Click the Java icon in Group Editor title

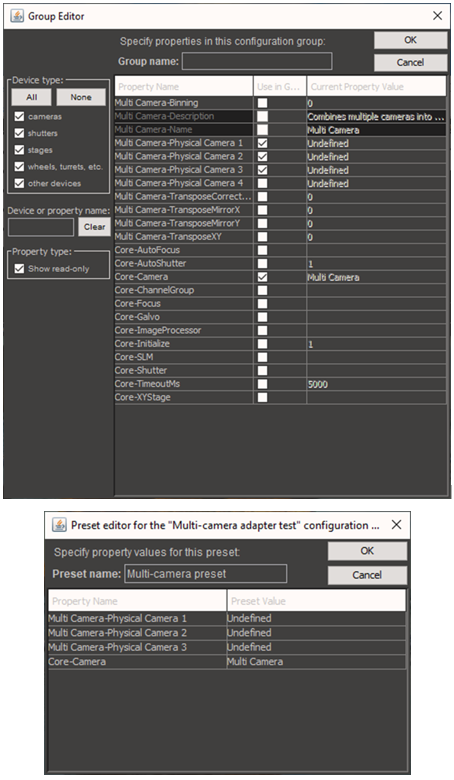pos(17,16)
